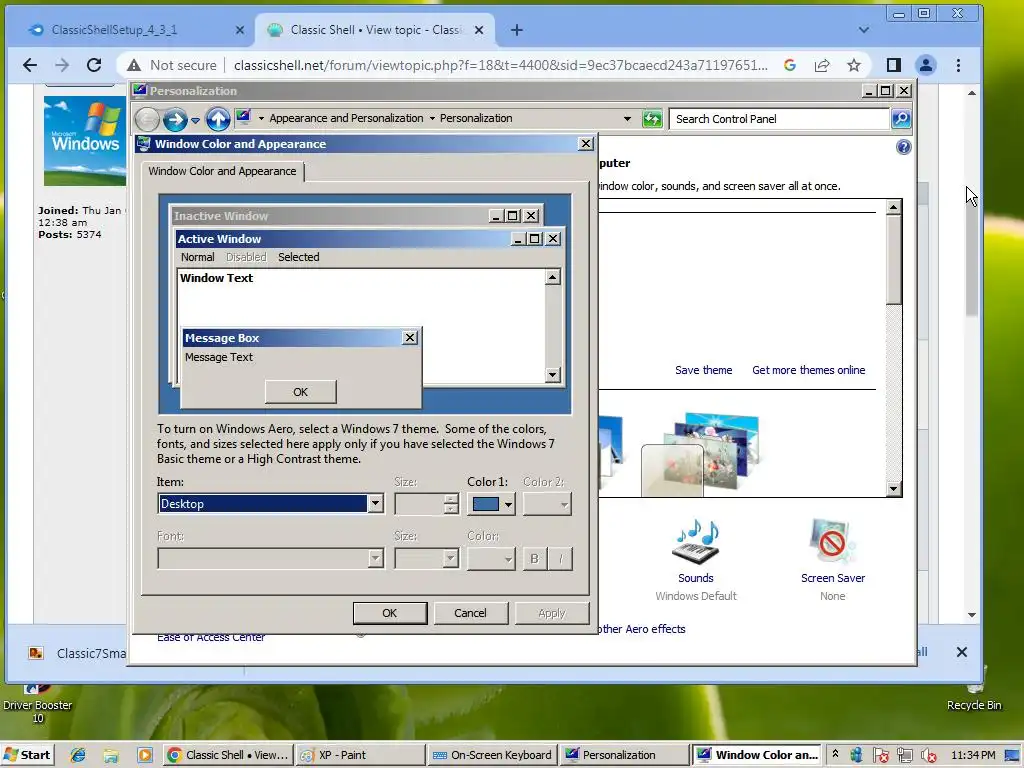The width and height of the screenshot is (1024, 768).
Task: Open a new Chrome tab
Action: point(517,30)
